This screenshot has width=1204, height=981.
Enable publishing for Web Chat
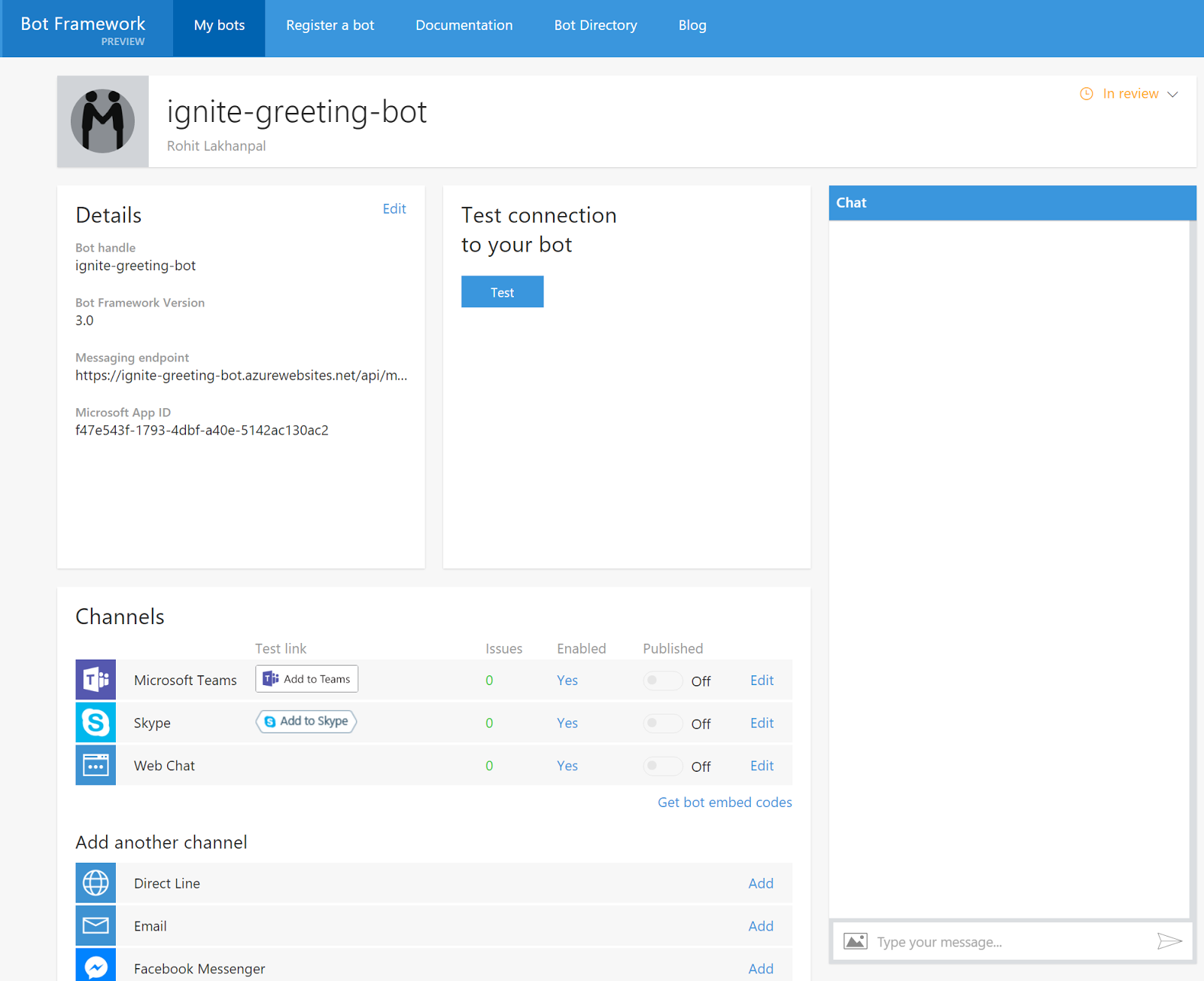662,766
